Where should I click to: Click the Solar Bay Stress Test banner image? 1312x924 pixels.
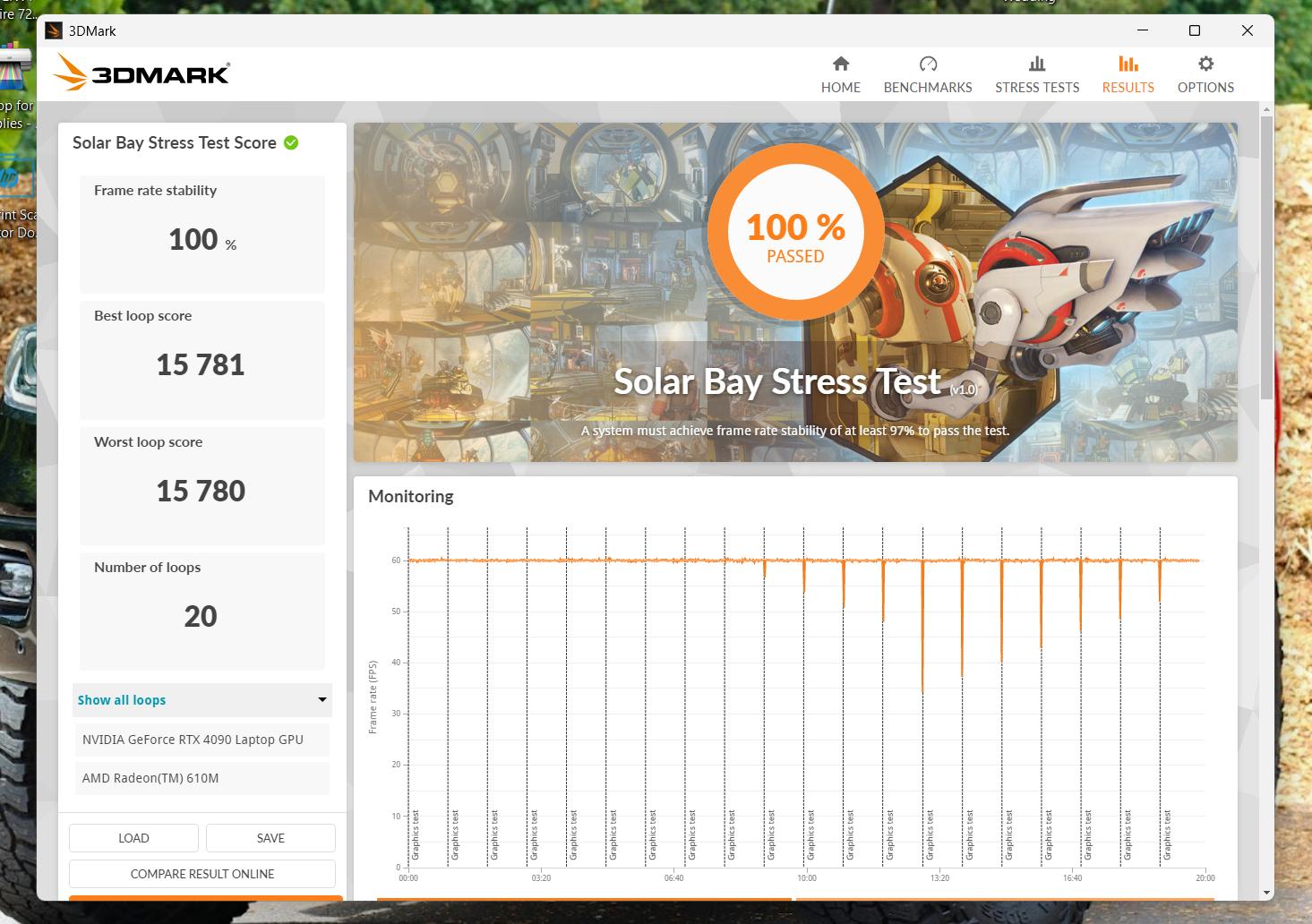795,292
